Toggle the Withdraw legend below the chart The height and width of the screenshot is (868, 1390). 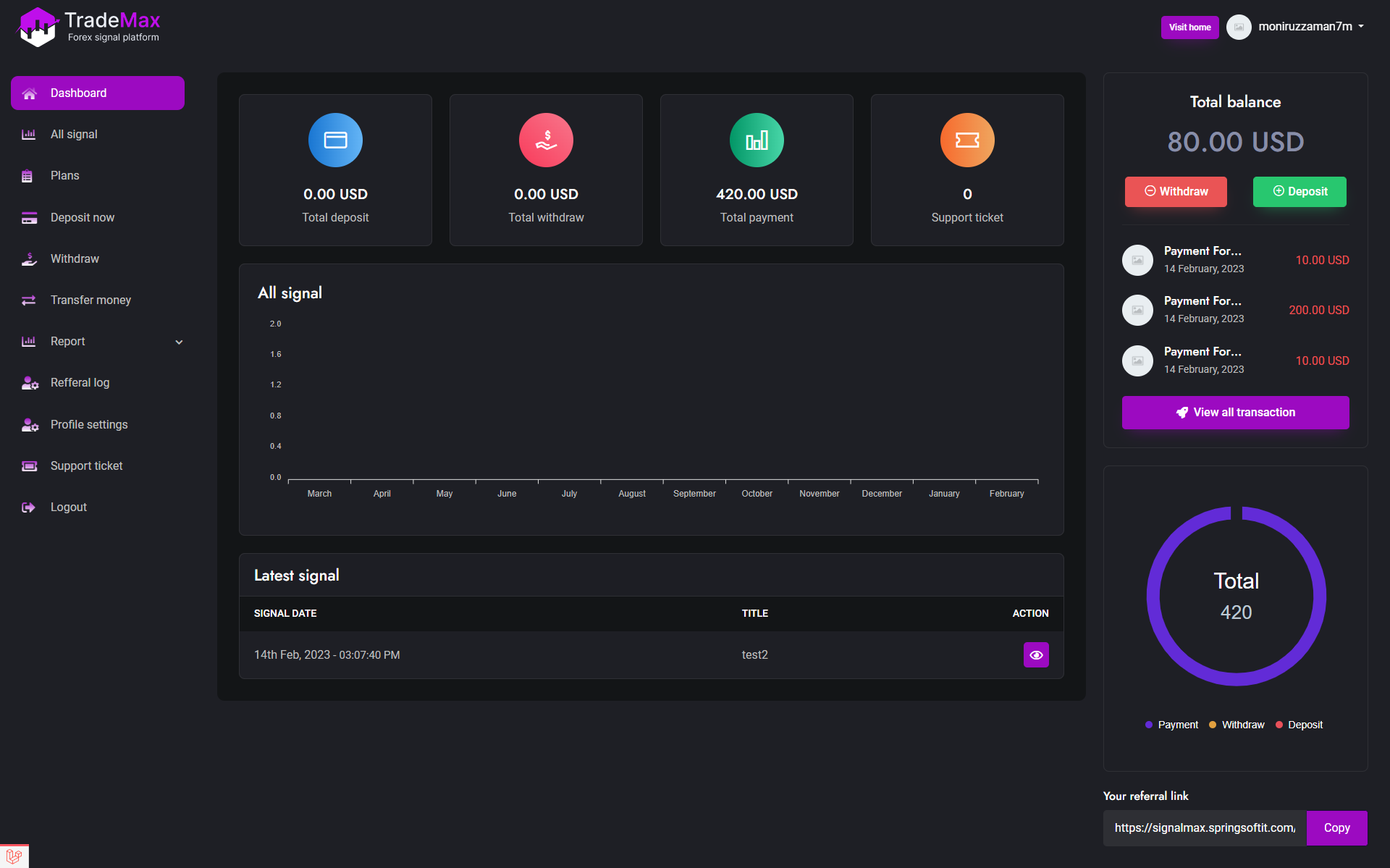click(1236, 724)
